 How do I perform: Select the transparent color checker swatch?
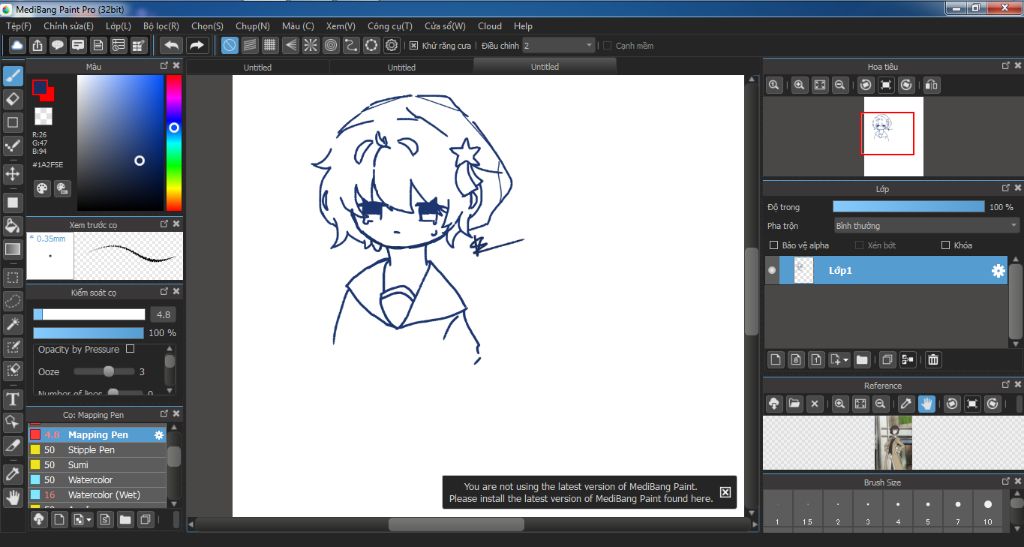[x=43, y=116]
